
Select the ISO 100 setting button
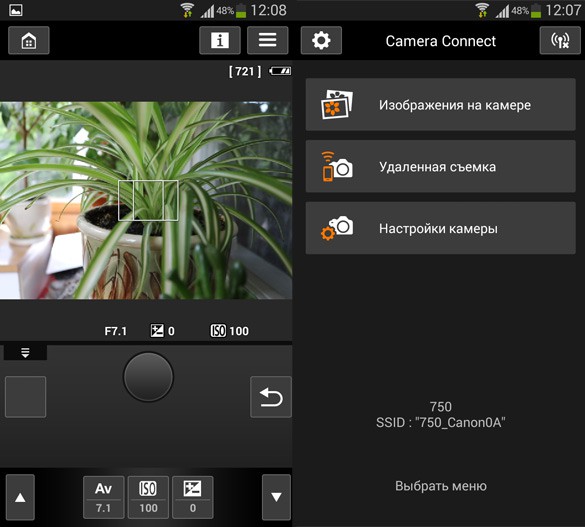click(x=148, y=497)
